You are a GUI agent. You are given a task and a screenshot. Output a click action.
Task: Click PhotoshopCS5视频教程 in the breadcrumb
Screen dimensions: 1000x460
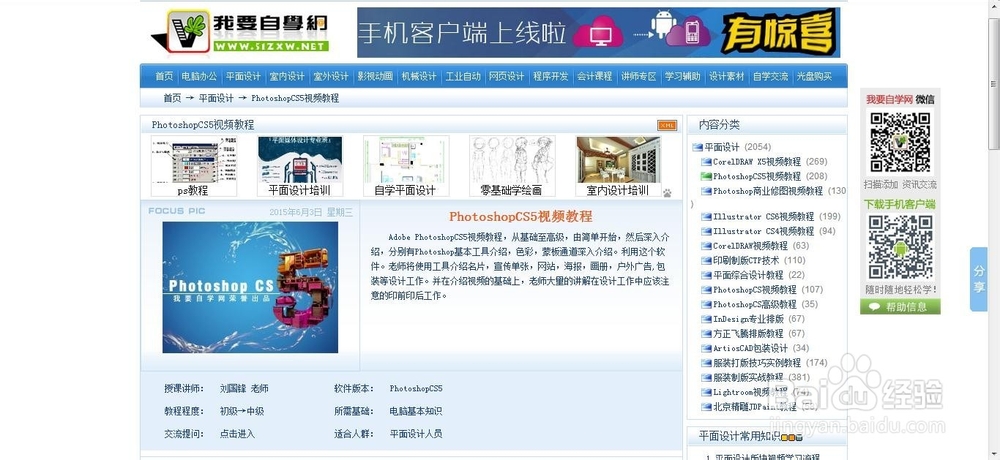coord(295,98)
